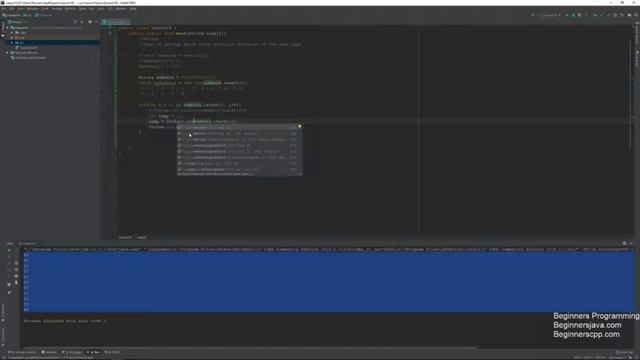The image size is (640, 360).
Task: Select the run tab in Run panel header
Action: (28, 244)
